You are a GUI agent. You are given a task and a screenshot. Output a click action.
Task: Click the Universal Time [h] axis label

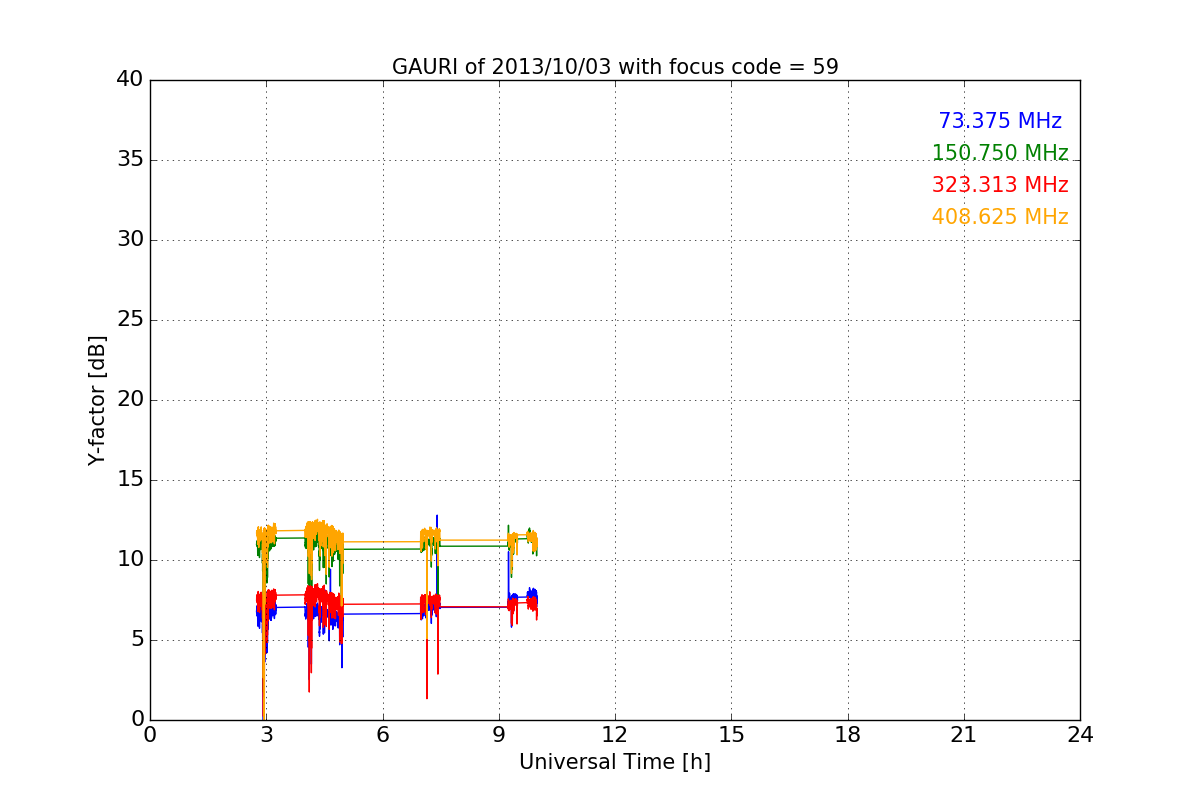click(x=615, y=762)
